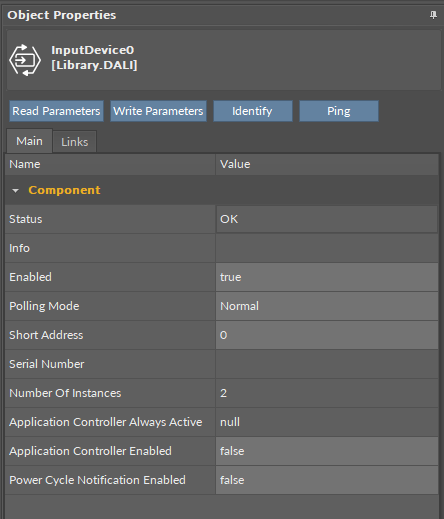Viewport: 444px width, 519px height.
Task: Click the Read Parameters button
Action: click(x=56, y=111)
